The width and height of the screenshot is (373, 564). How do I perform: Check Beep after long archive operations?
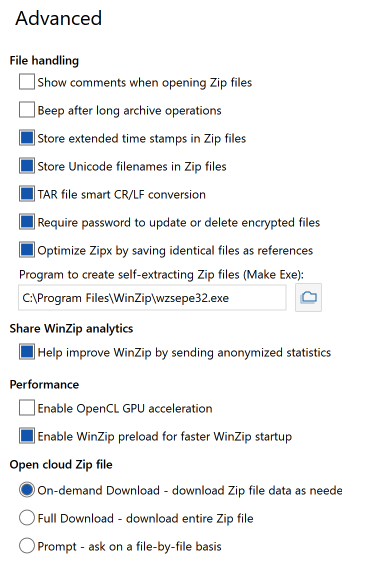point(27,110)
